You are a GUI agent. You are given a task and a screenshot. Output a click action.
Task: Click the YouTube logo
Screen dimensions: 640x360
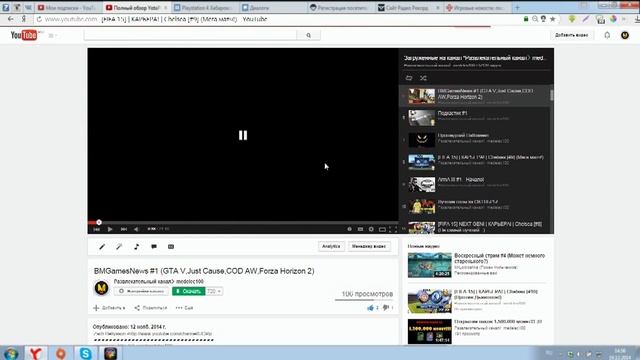point(24,36)
